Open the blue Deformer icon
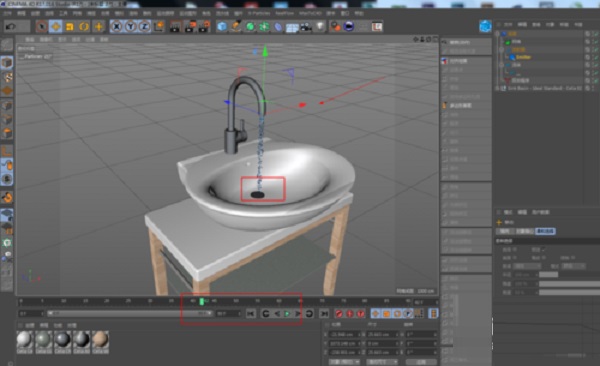 278,26
